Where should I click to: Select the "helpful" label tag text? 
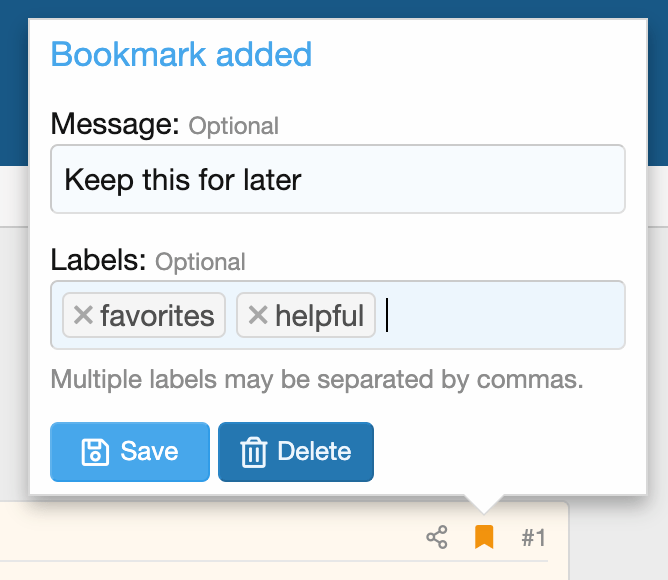(x=319, y=316)
